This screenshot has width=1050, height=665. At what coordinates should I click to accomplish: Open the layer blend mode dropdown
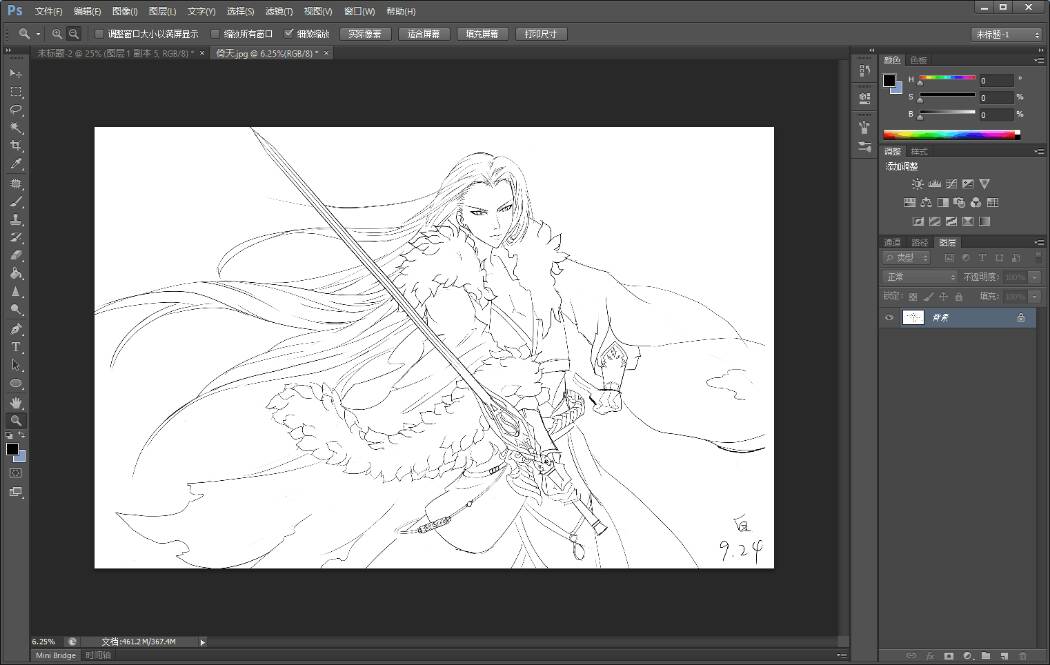pyautogui.click(x=920, y=277)
